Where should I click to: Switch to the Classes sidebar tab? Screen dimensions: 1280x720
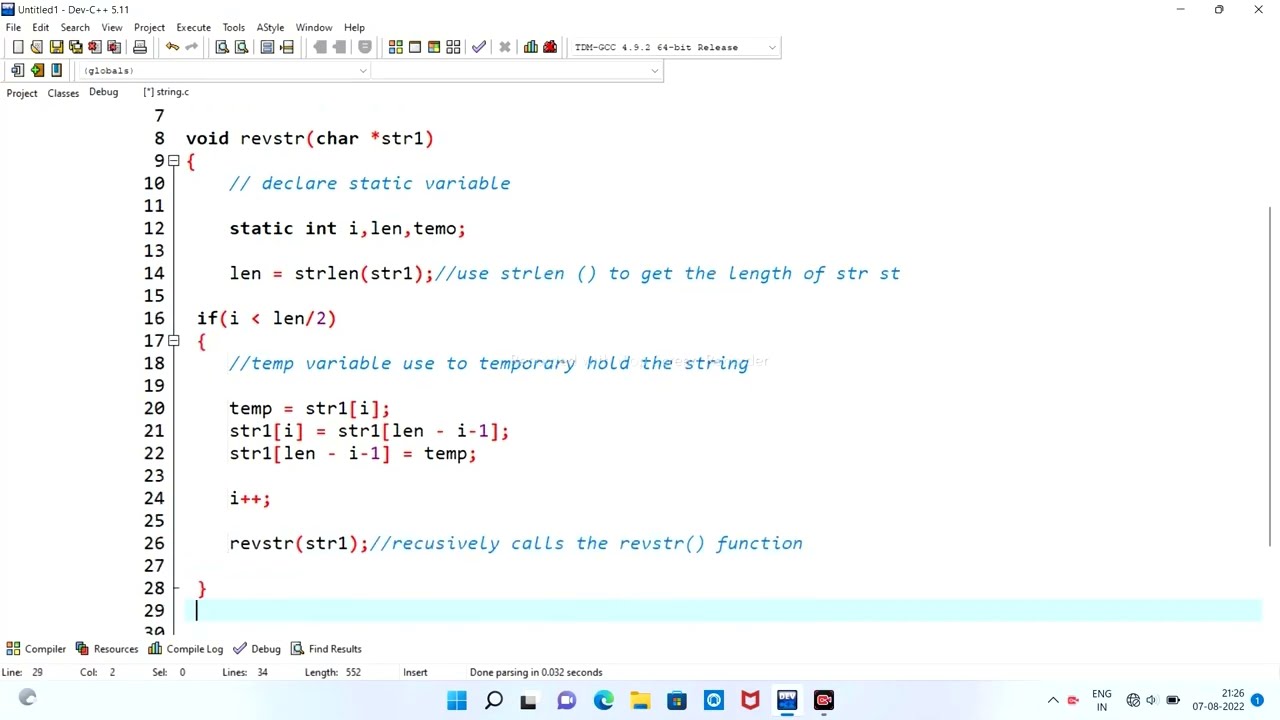(63, 93)
